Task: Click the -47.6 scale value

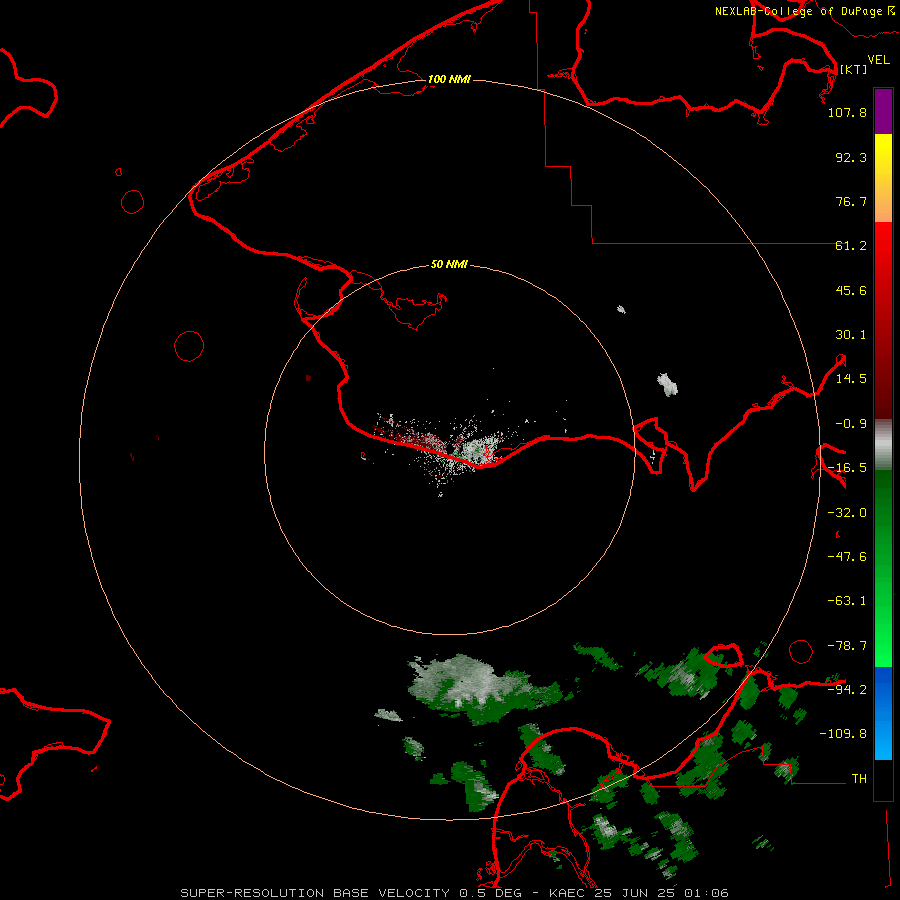Action: pyautogui.click(x=847, y=557)
